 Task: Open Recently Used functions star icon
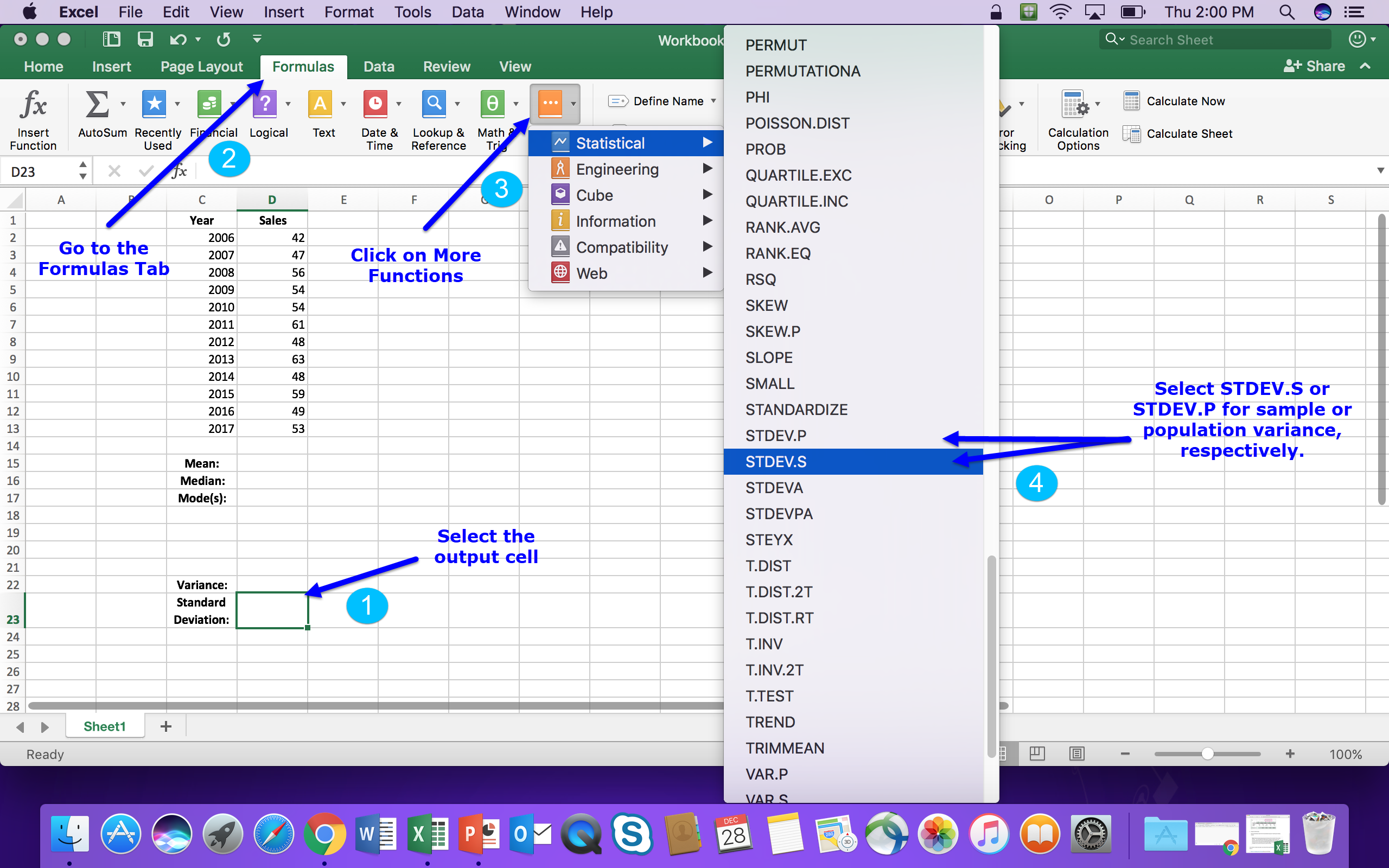154,105
